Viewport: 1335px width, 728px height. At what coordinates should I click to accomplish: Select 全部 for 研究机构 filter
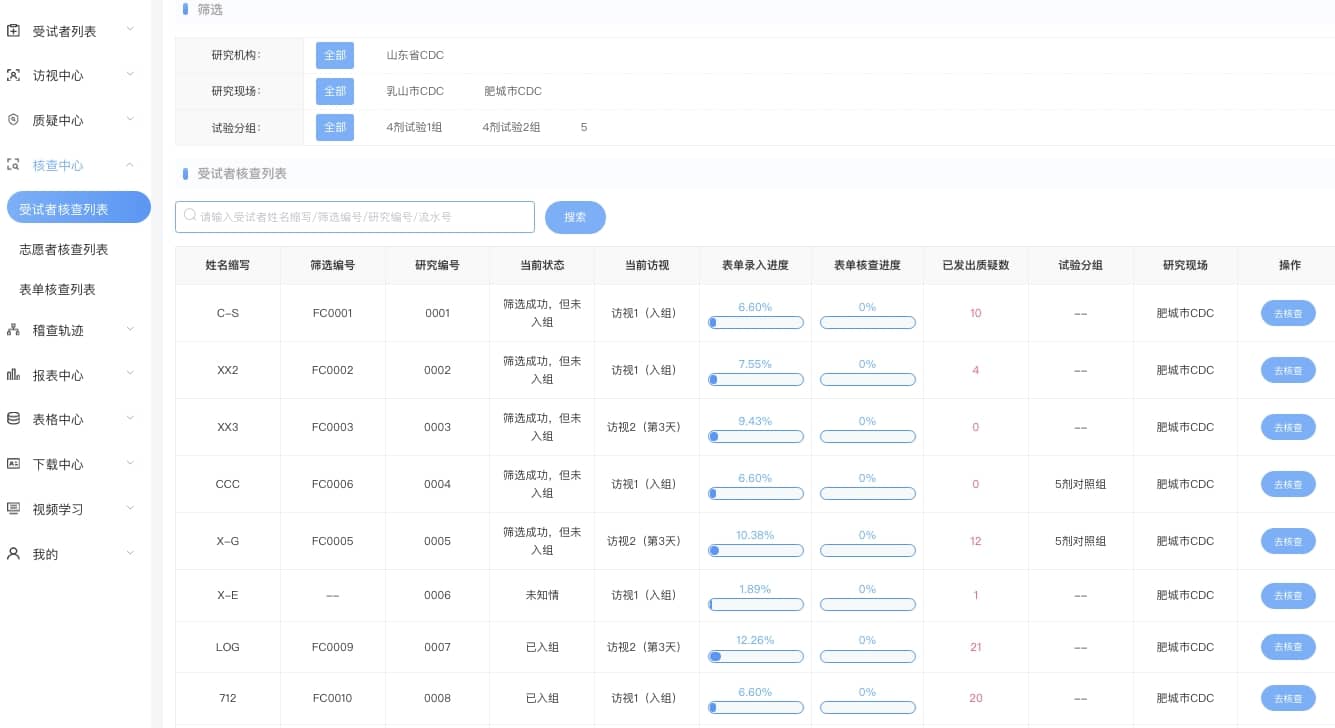(335, 55)
